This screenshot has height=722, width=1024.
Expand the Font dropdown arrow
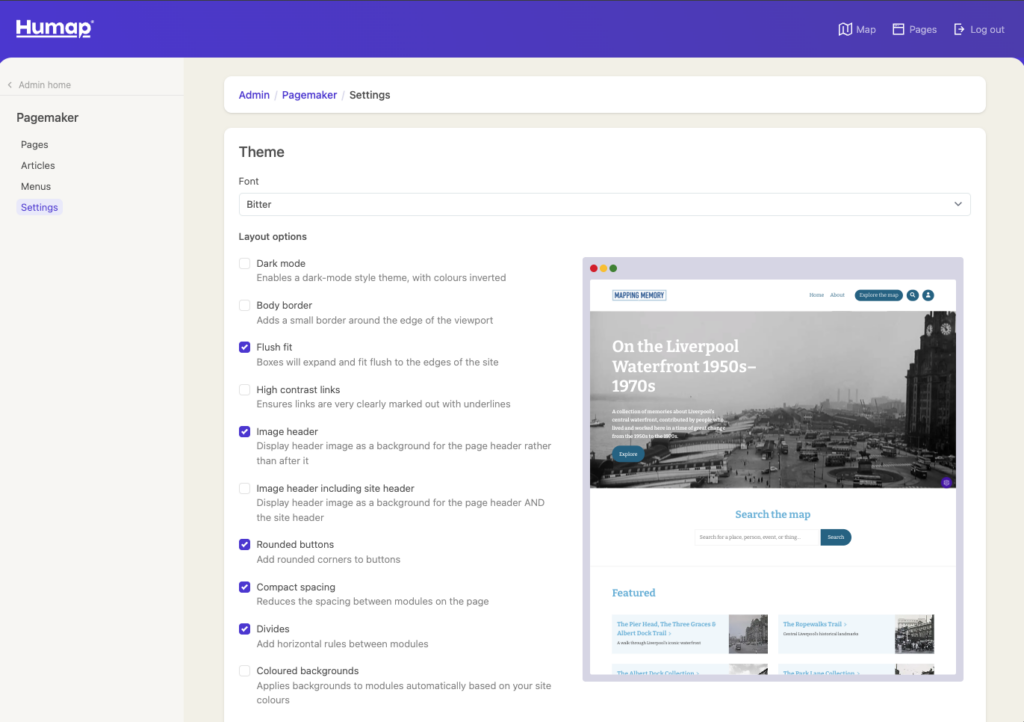957,204
